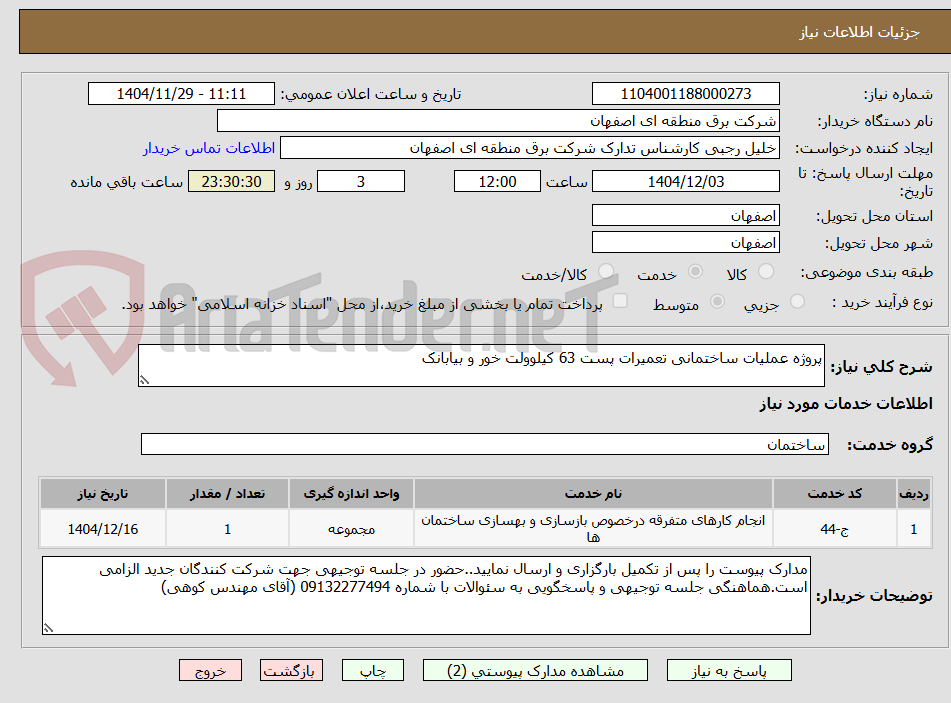Click the پاسخ به نیاز button
The height and width of the screenshot is (703, 951).
tap(729, 670)
